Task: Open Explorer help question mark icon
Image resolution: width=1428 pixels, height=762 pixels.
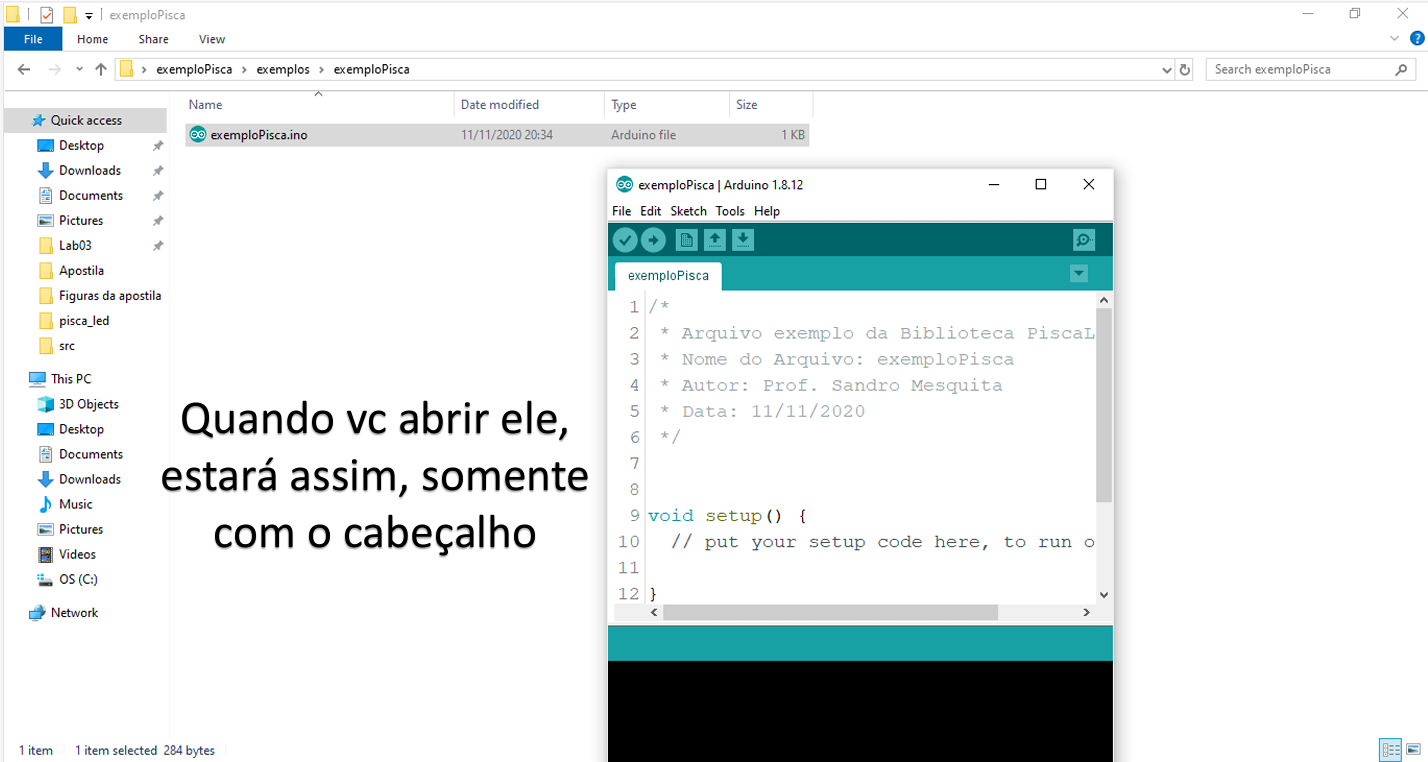Action: pyautogui.click(x=1416, y=38)
